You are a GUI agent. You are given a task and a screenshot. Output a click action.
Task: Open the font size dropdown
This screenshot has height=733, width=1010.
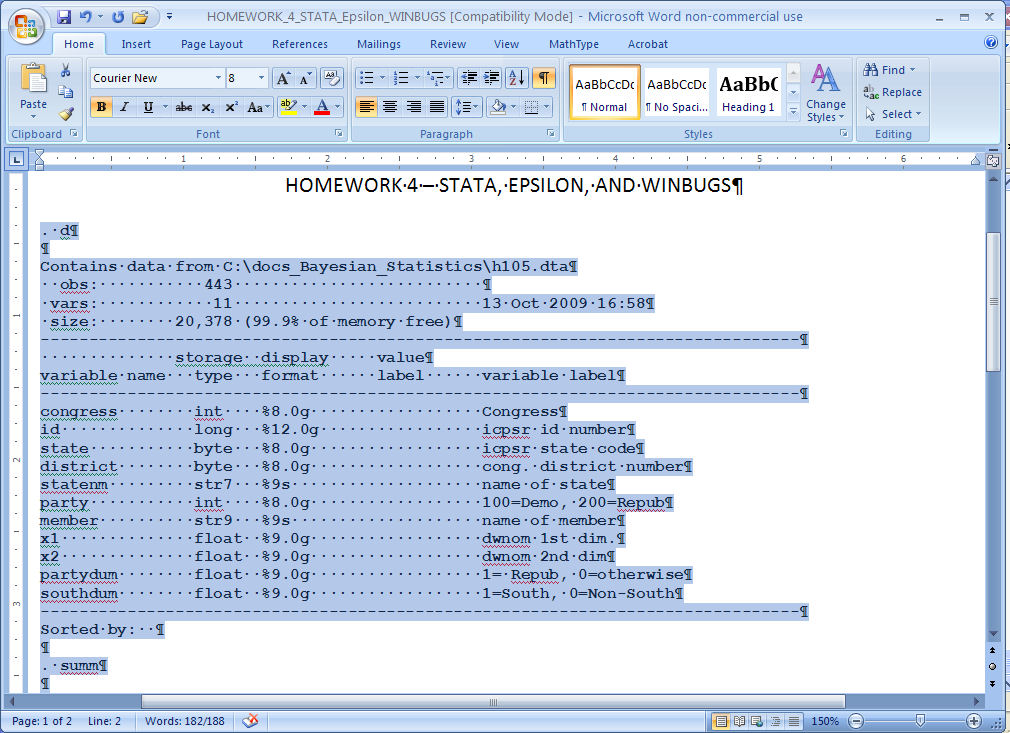[262, 78]
